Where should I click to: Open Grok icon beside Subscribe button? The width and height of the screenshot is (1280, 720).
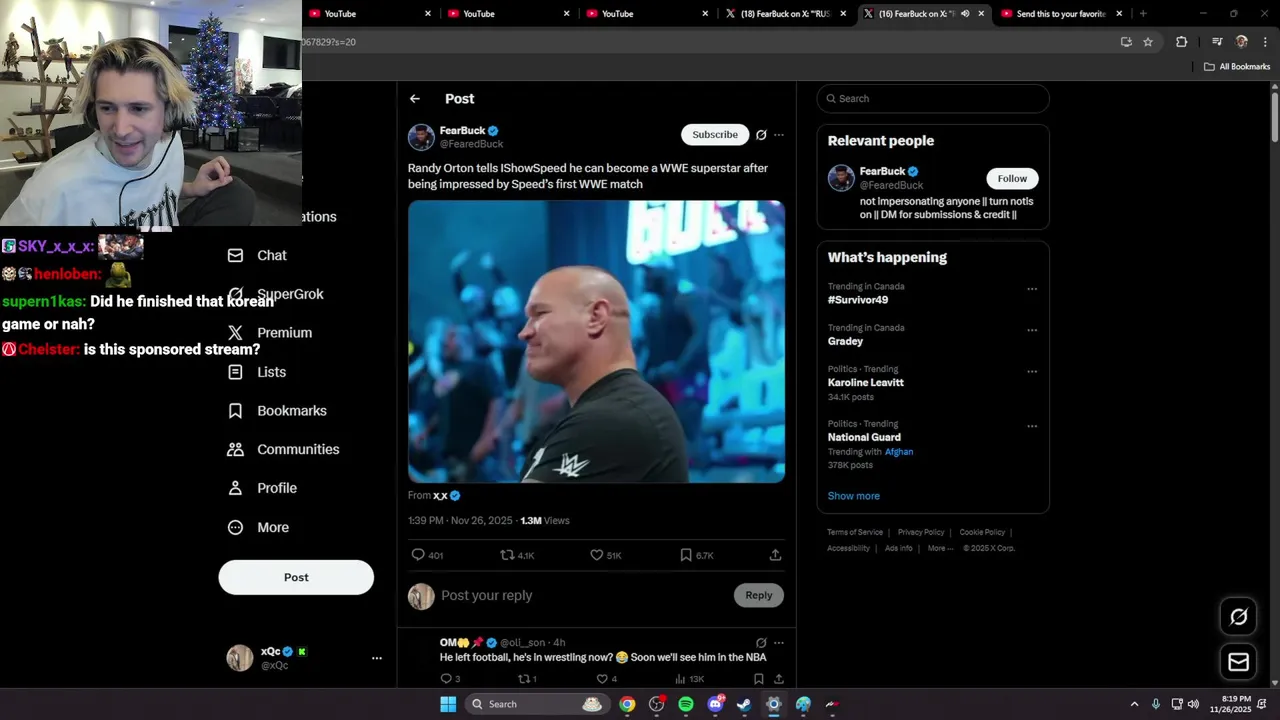[761, 135]
